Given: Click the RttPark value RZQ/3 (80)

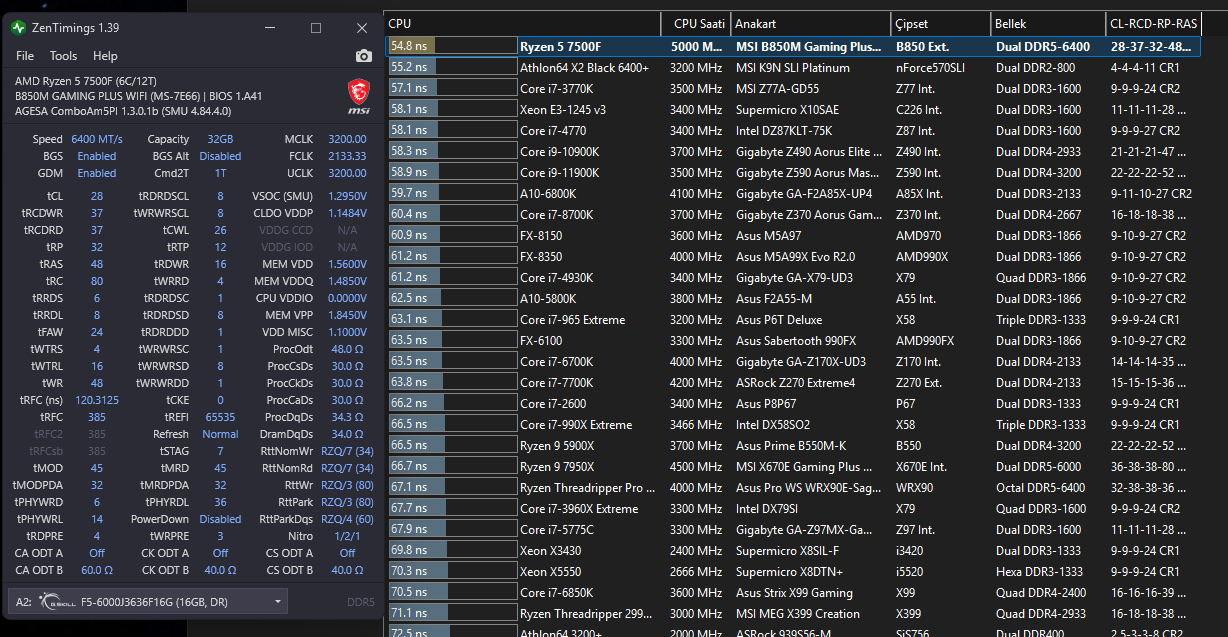Looking at the screenshot, I should 347,502.
